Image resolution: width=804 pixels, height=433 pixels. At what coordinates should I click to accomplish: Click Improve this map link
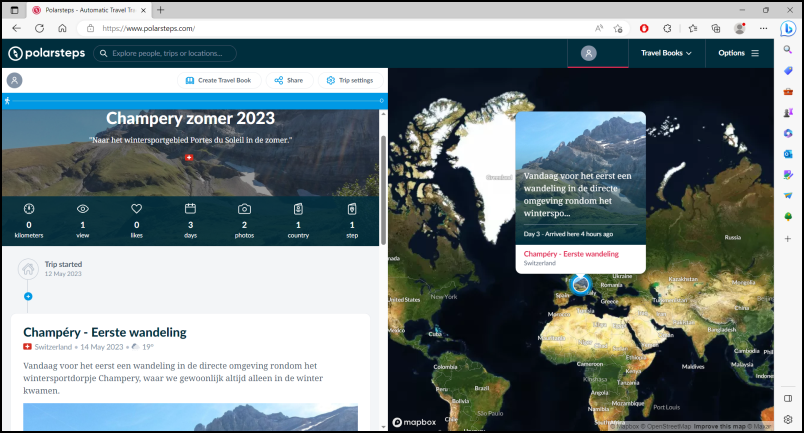[719, 426]
